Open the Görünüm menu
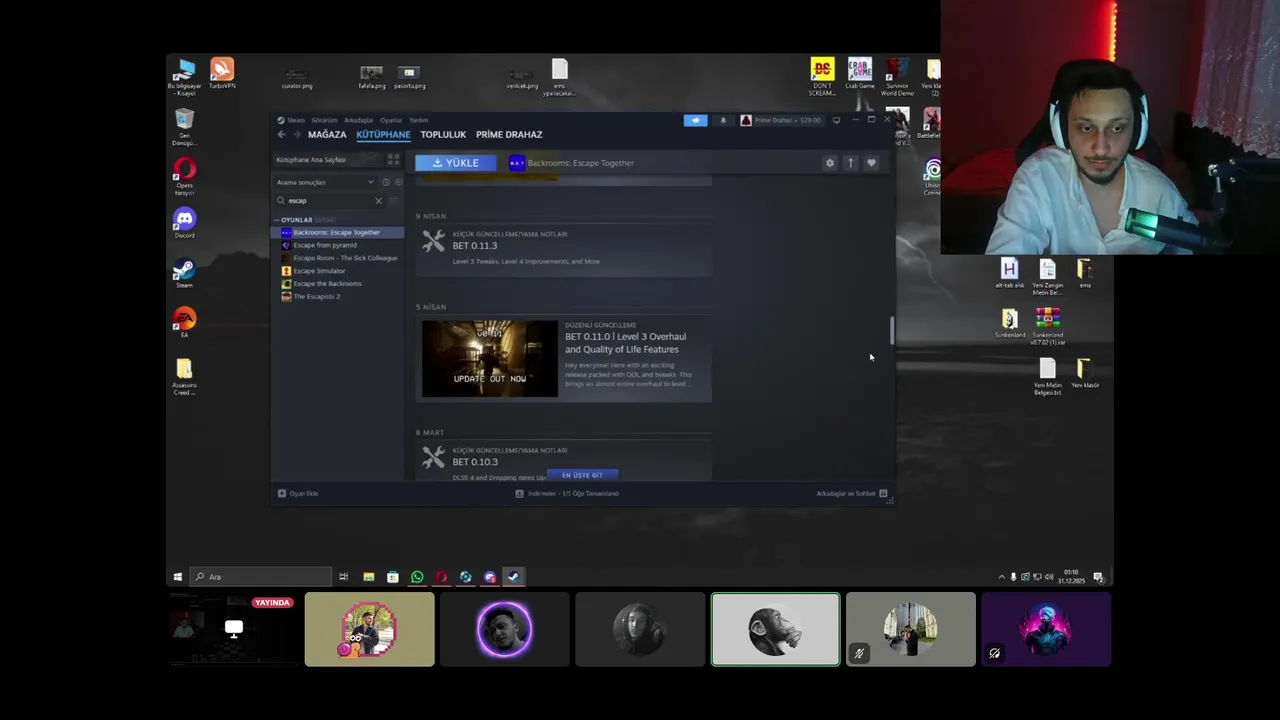The width and height of the screenshot is (1280, 720). [x=324, y=120]
